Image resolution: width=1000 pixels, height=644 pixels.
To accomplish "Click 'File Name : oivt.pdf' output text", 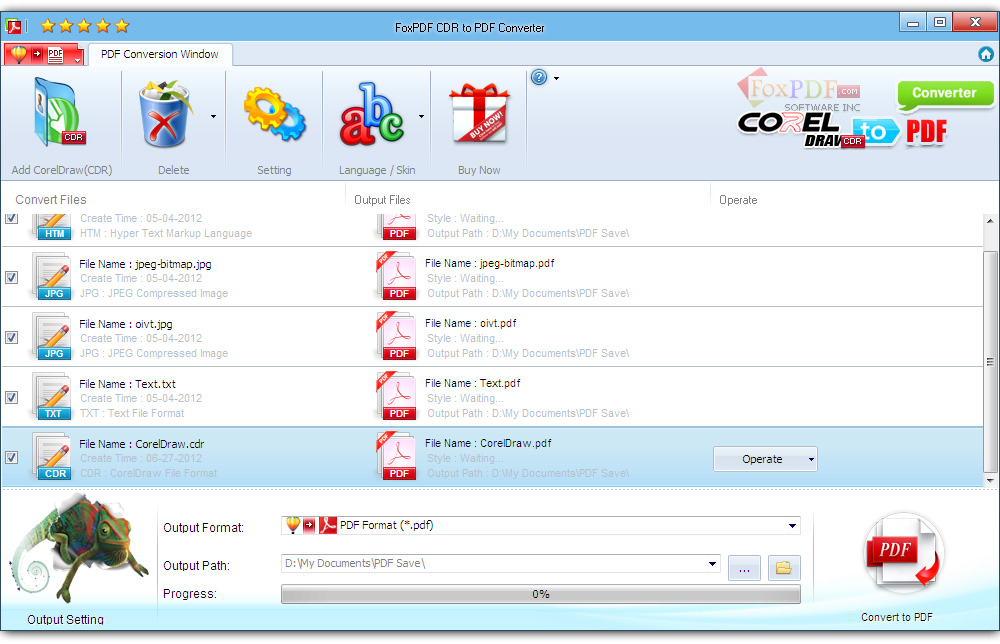I will coord(471,323).
